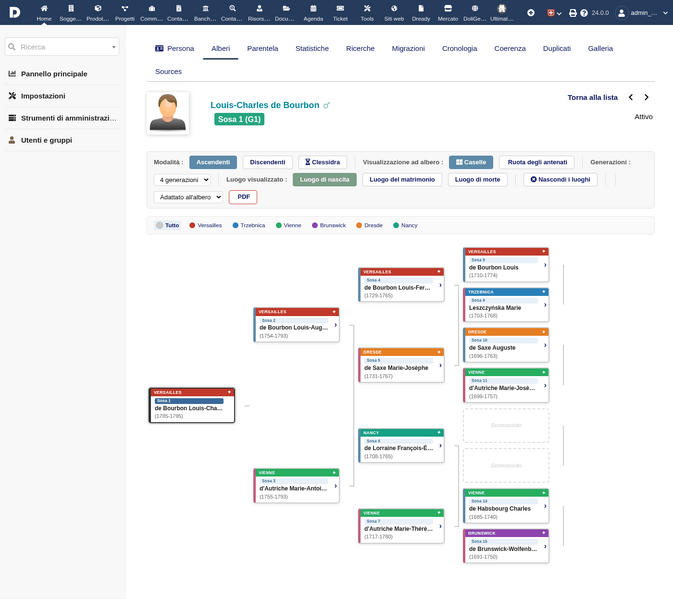Switch to the Migrazioni tab
This screenshot has height=599, width=673.
(x=408, y=48)
